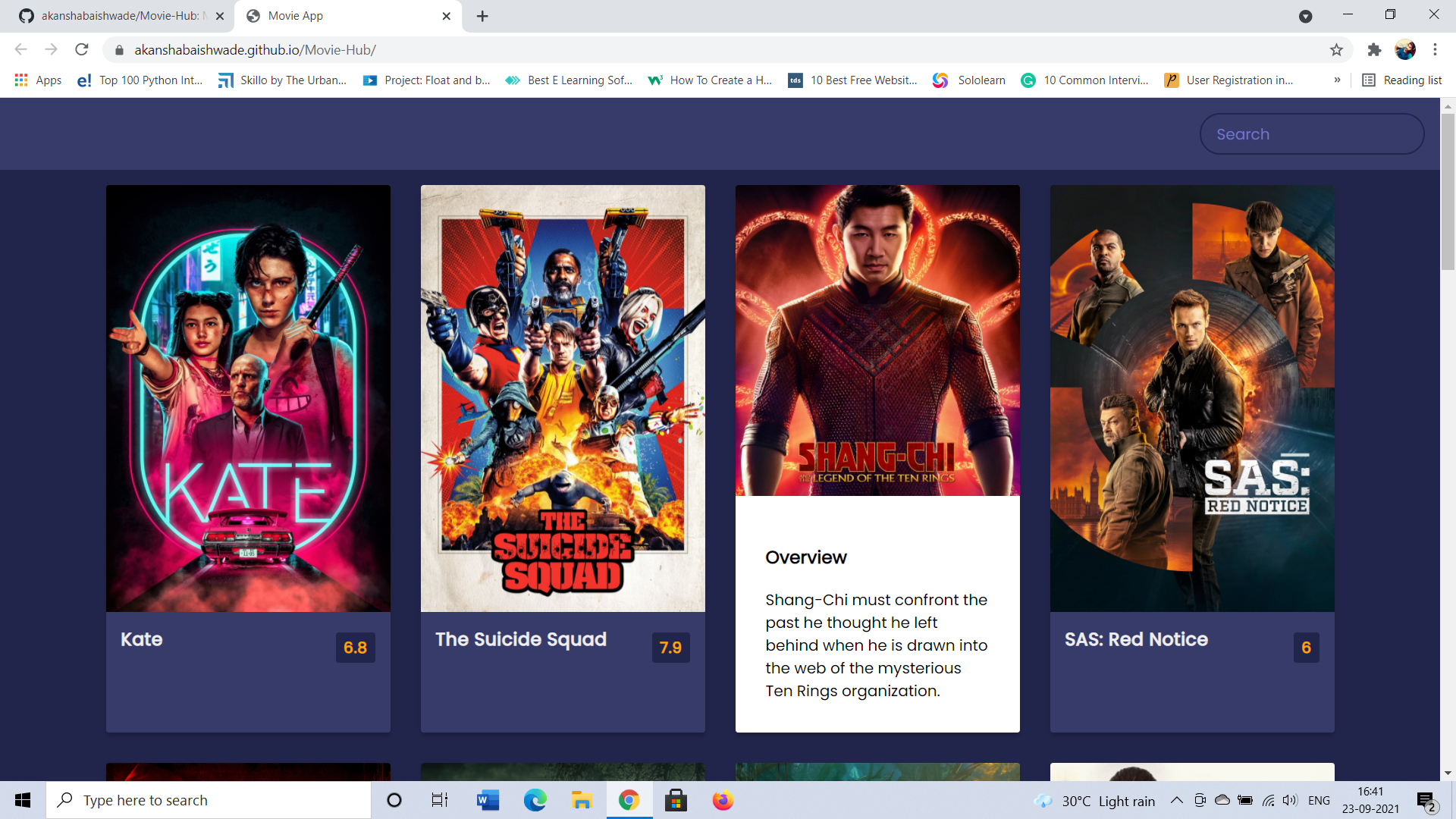Reload the page with refresh icon
1456x819 pixels.
pyautogui.click(x=82, y=50)
